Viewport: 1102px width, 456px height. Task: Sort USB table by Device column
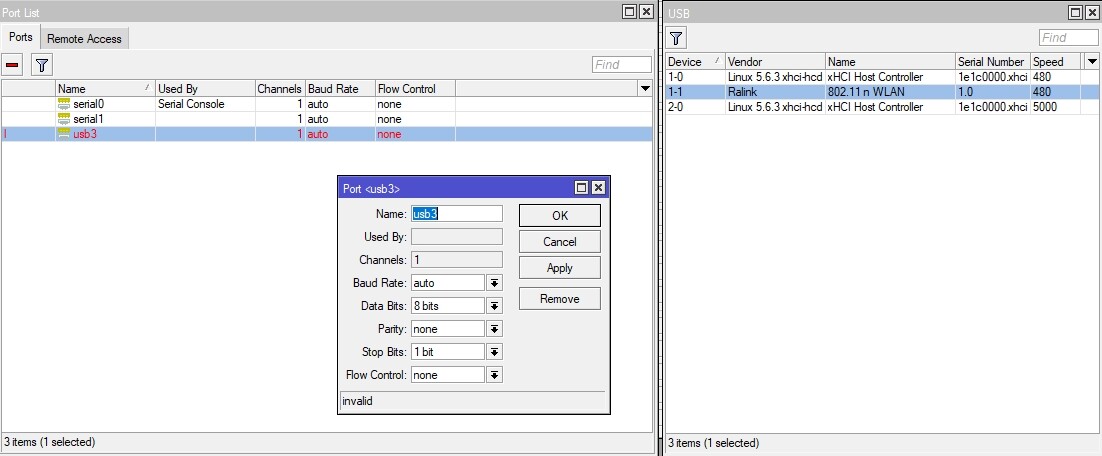coord(695,62)
